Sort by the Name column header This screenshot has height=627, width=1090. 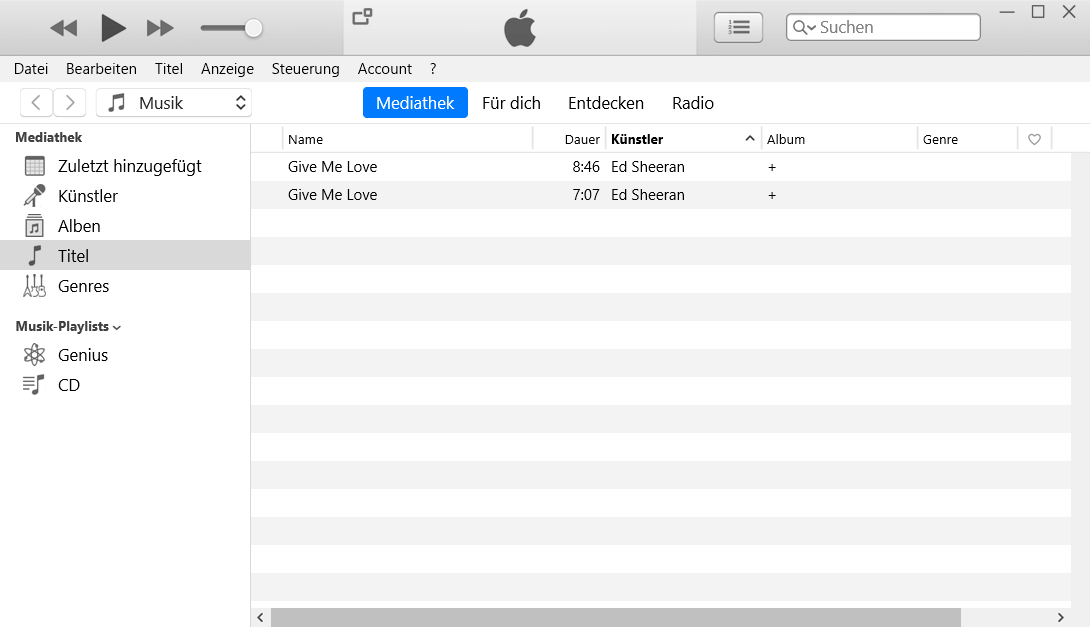click(407, 139)
